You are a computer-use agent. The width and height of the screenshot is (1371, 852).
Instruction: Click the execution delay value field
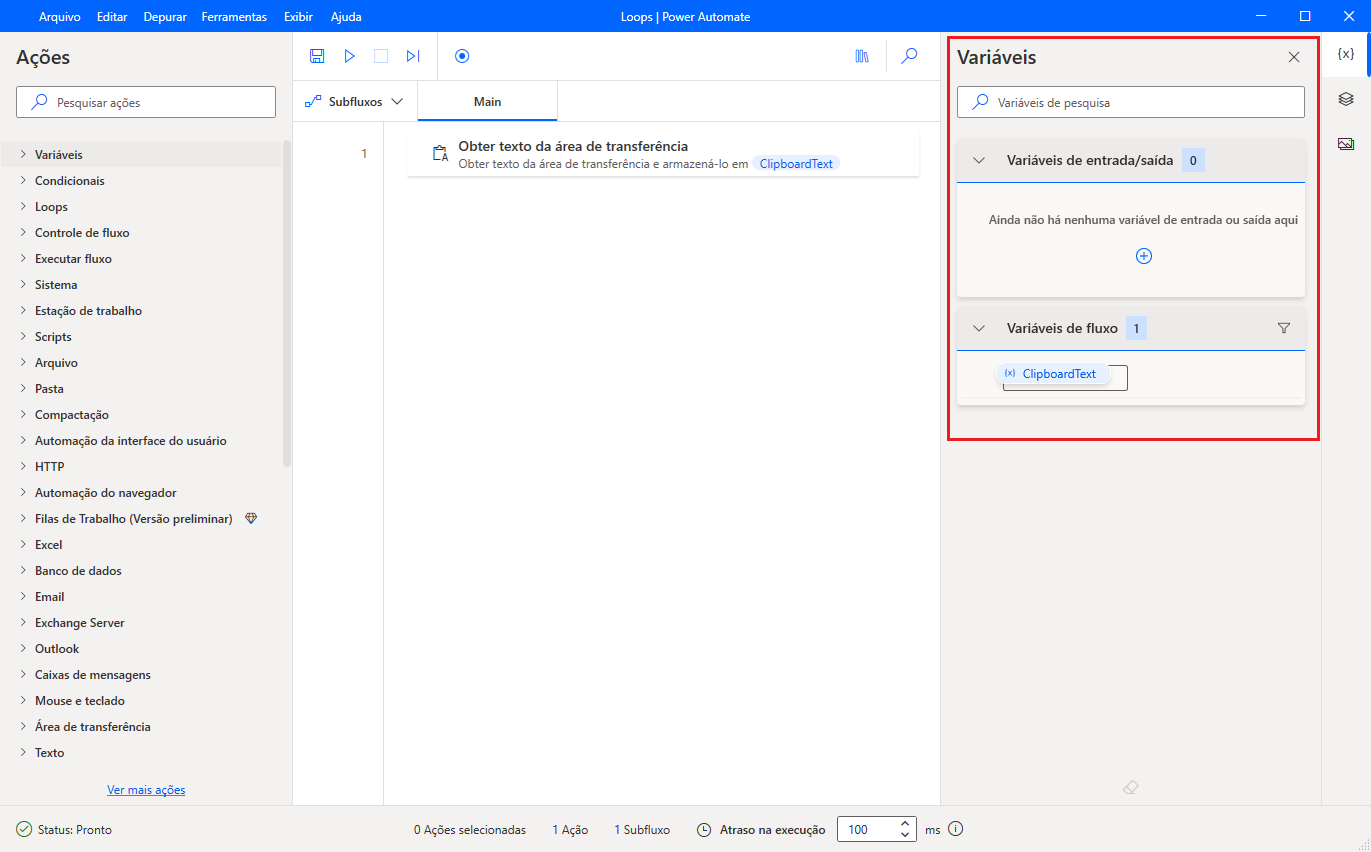coord(866,830)
